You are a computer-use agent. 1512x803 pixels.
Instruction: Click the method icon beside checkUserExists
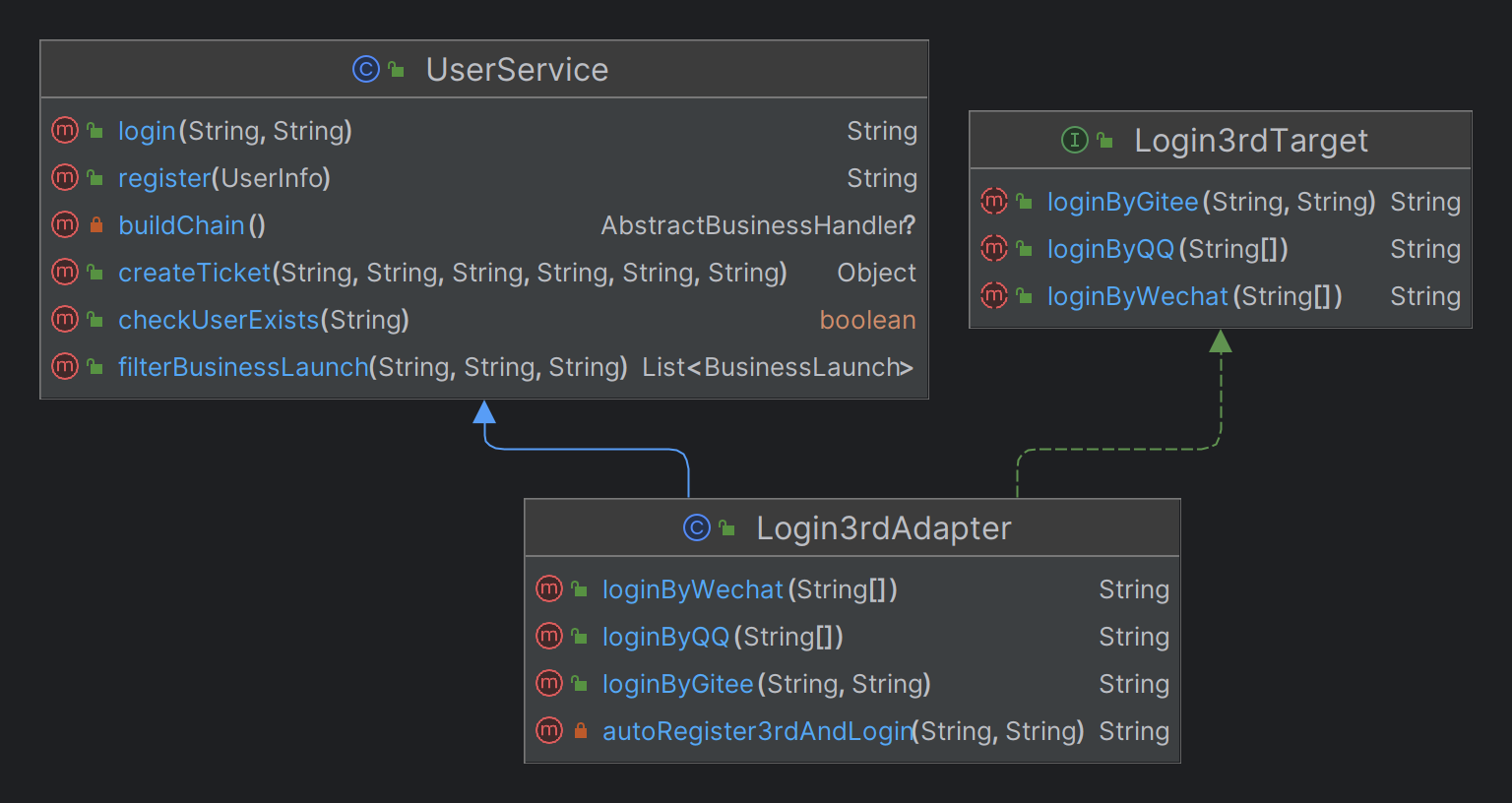(65, 319)
